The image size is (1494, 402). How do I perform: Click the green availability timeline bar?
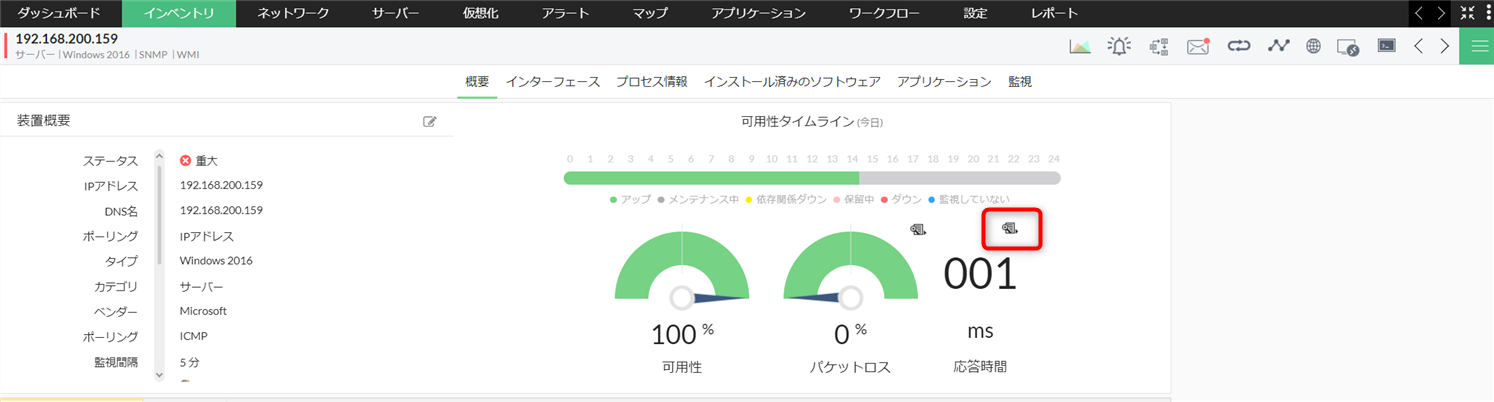click(x=711, y=178)
